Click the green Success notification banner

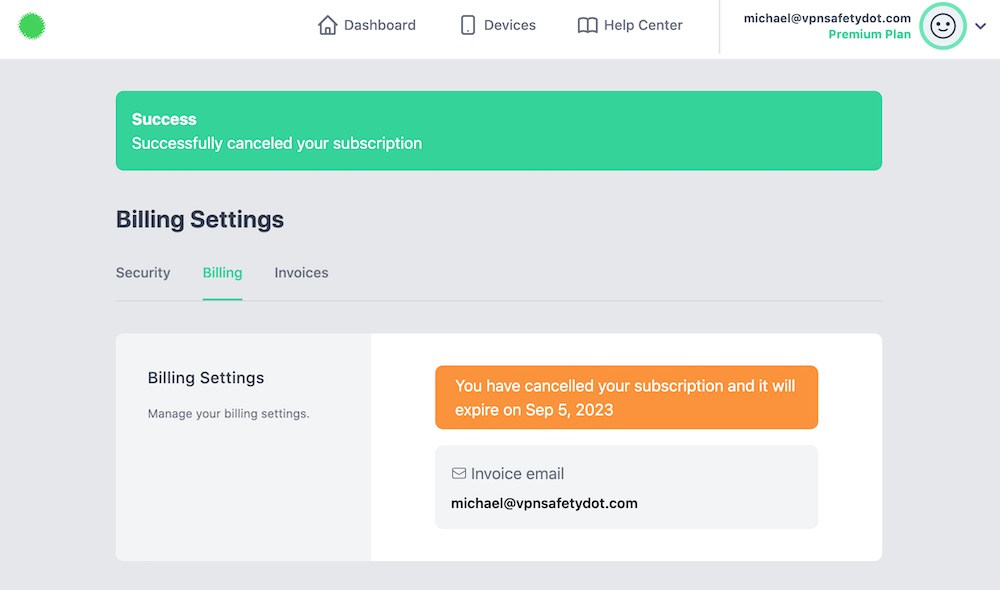click(x=499, y=131)
